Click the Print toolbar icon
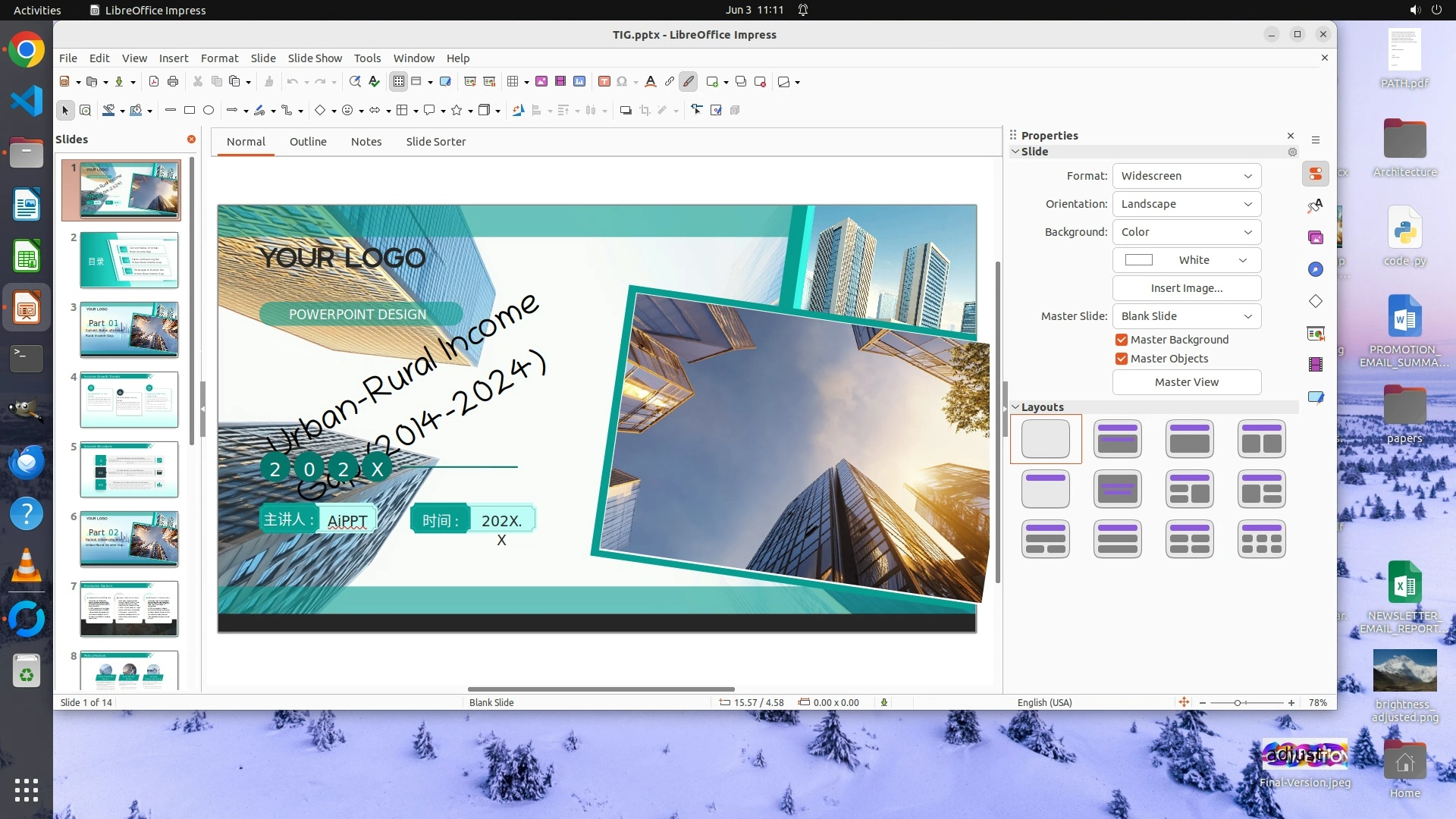The width and height of the screenshot is (1456, 819). (173, 82)
